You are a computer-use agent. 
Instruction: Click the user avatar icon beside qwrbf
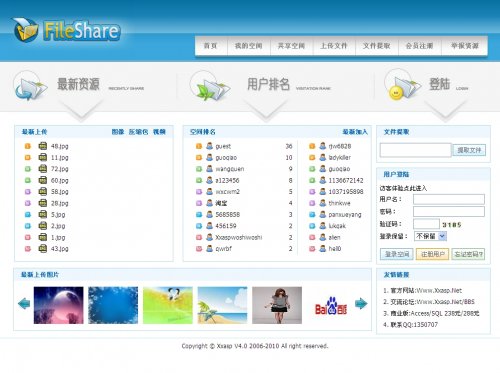coord(209,248)
